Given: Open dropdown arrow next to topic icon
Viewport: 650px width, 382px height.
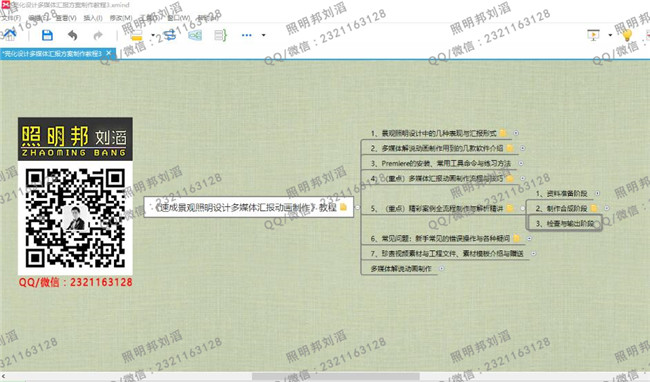Looking at the screenshot, I should [x=153, y=35].
